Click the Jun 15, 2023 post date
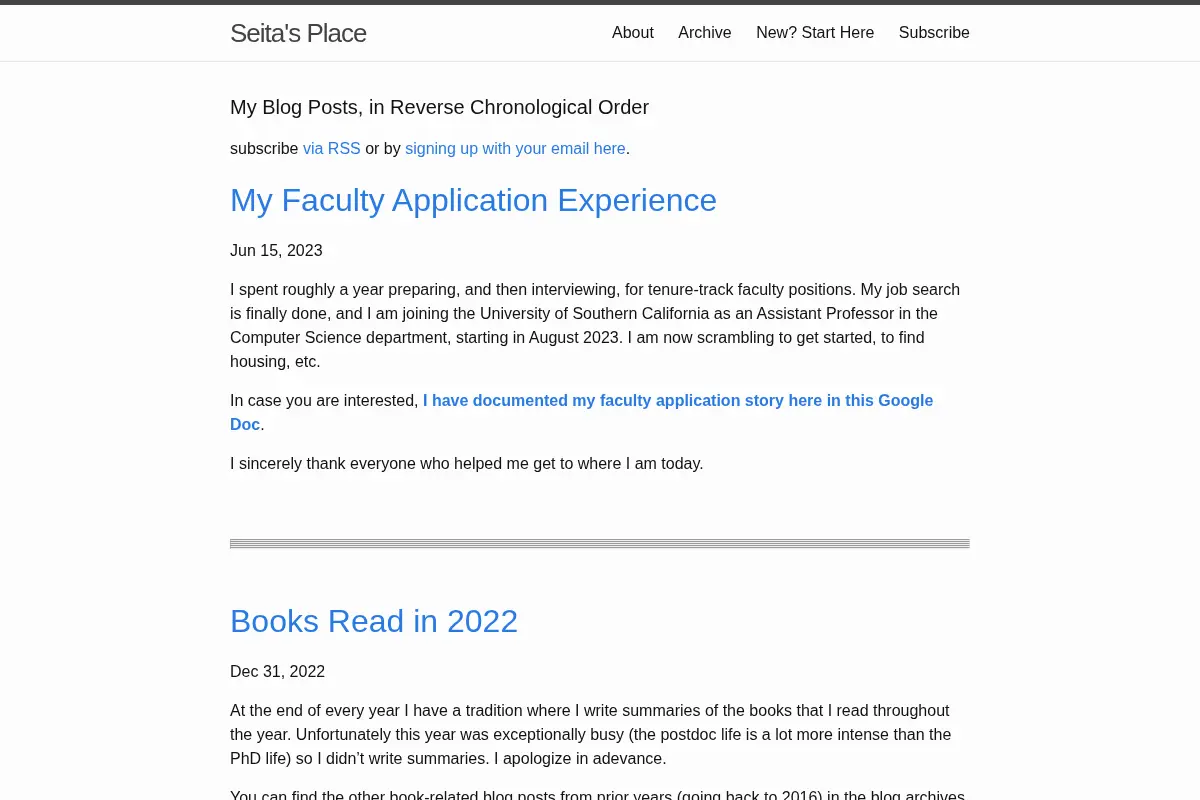1200x800 pixels. tap(276, 250)
